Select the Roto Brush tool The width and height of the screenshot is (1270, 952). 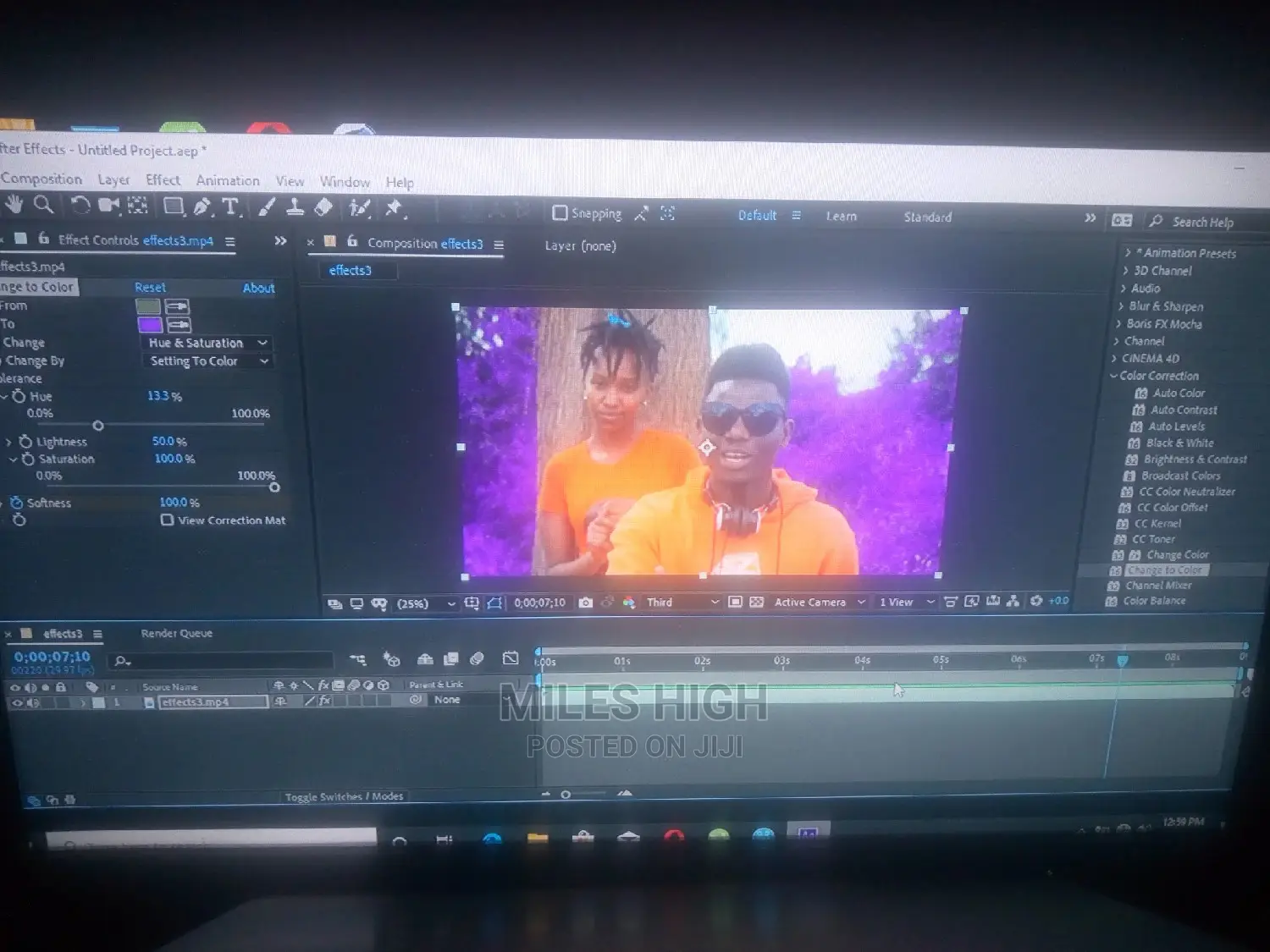(x=360, y=208)
